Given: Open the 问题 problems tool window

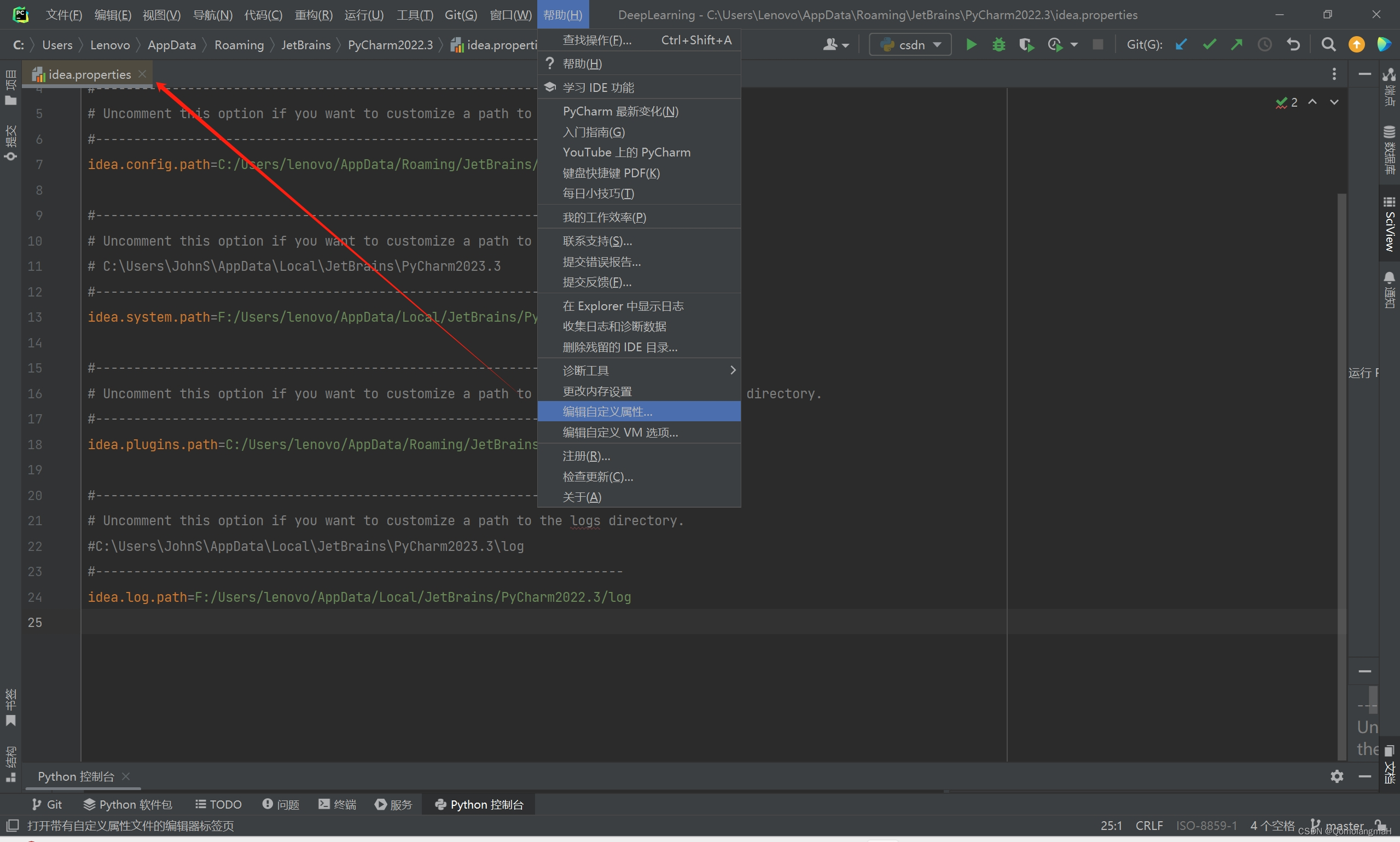Looking at the screenshot, I should [x=281, y=804].
